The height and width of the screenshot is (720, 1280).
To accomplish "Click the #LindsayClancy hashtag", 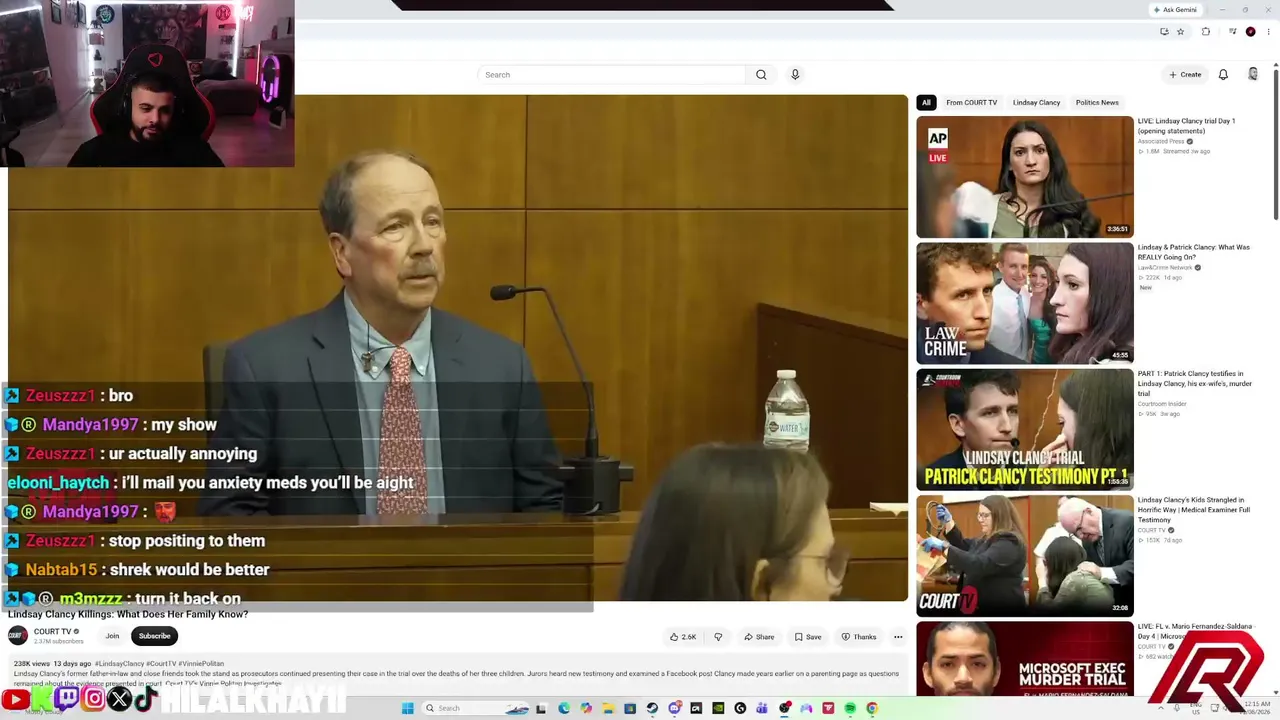I will tap(119, 664).
